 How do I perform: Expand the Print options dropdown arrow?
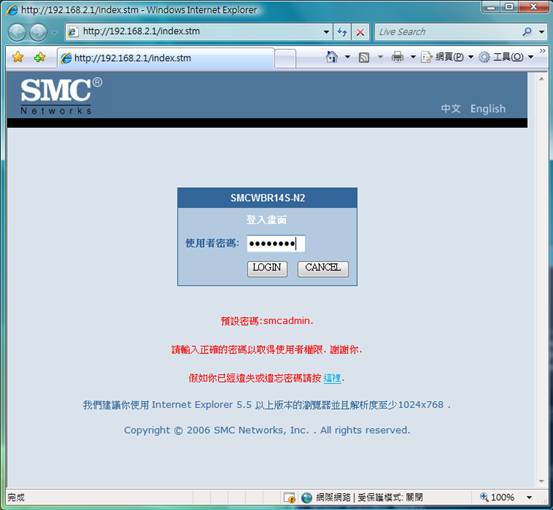(413, 57)
